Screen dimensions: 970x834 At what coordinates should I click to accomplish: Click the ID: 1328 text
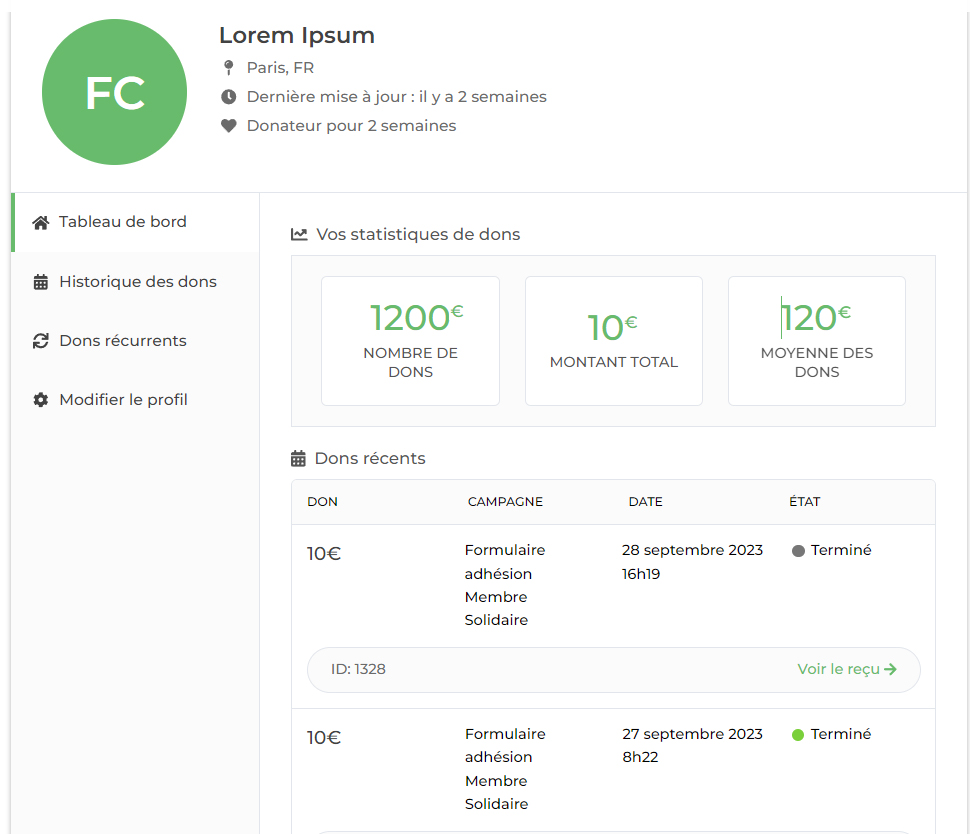pos(358,669)
